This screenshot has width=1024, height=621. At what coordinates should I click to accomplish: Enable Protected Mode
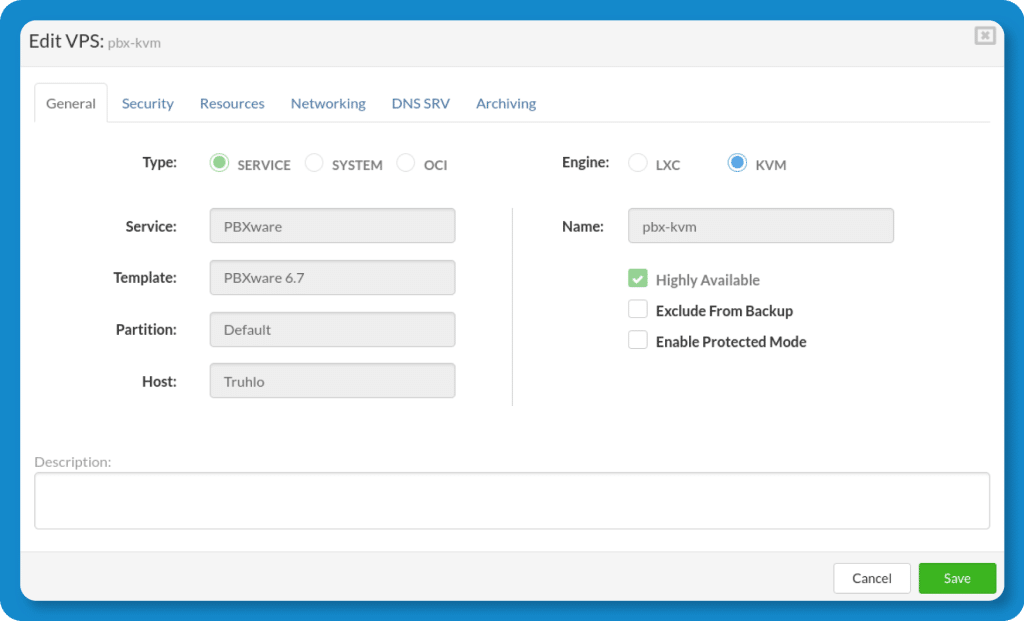pos(637,340)
